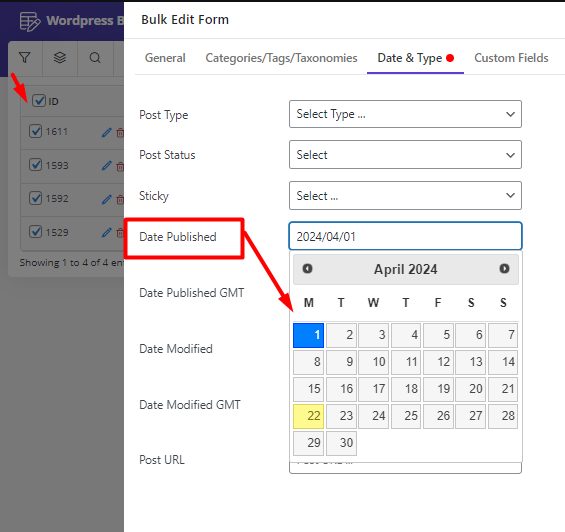Open the Categories/Tags/Taxonomies tab
The image size is (565, 532).
point(281,58)
